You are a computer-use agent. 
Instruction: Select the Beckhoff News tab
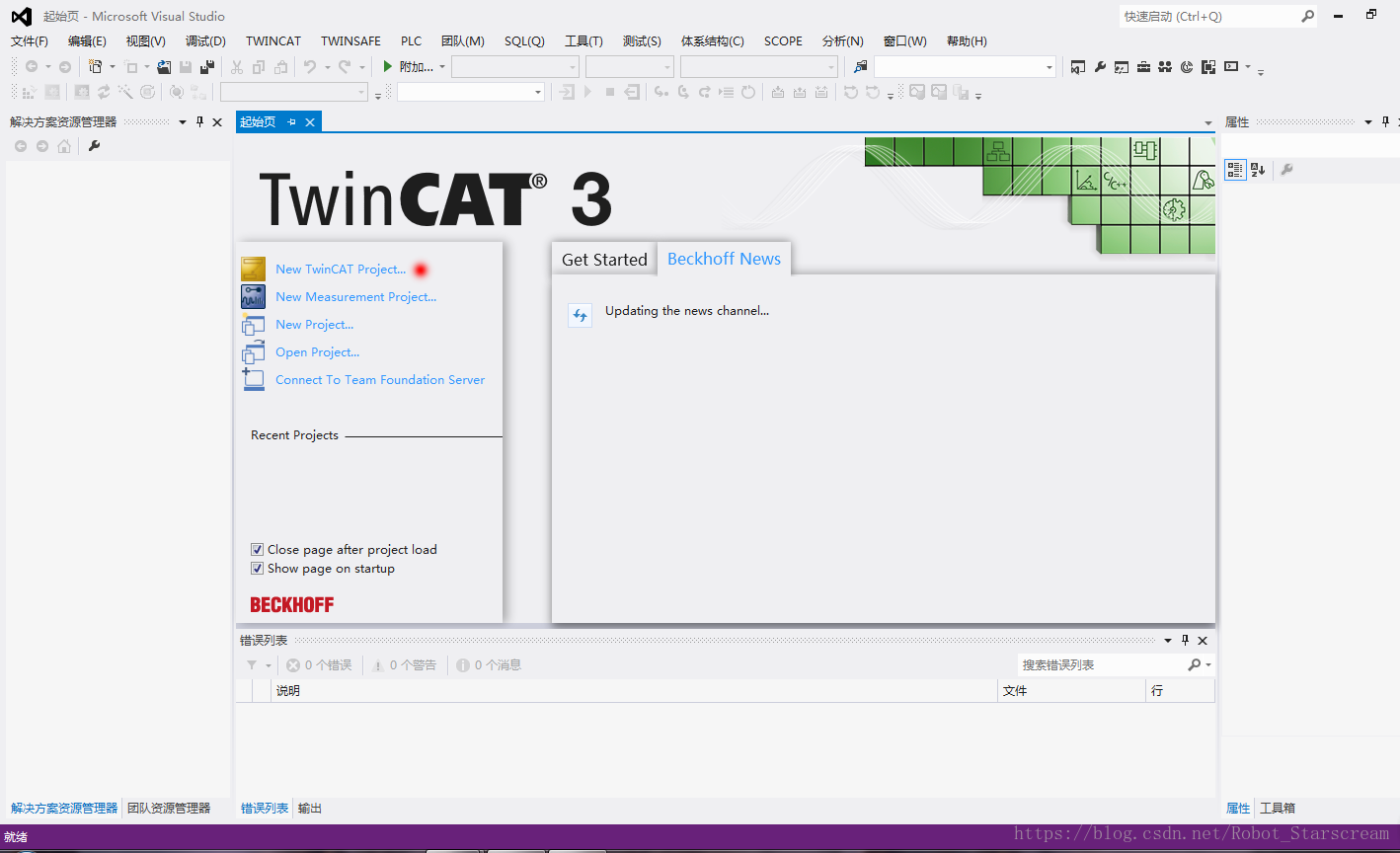tap(724, 259)
